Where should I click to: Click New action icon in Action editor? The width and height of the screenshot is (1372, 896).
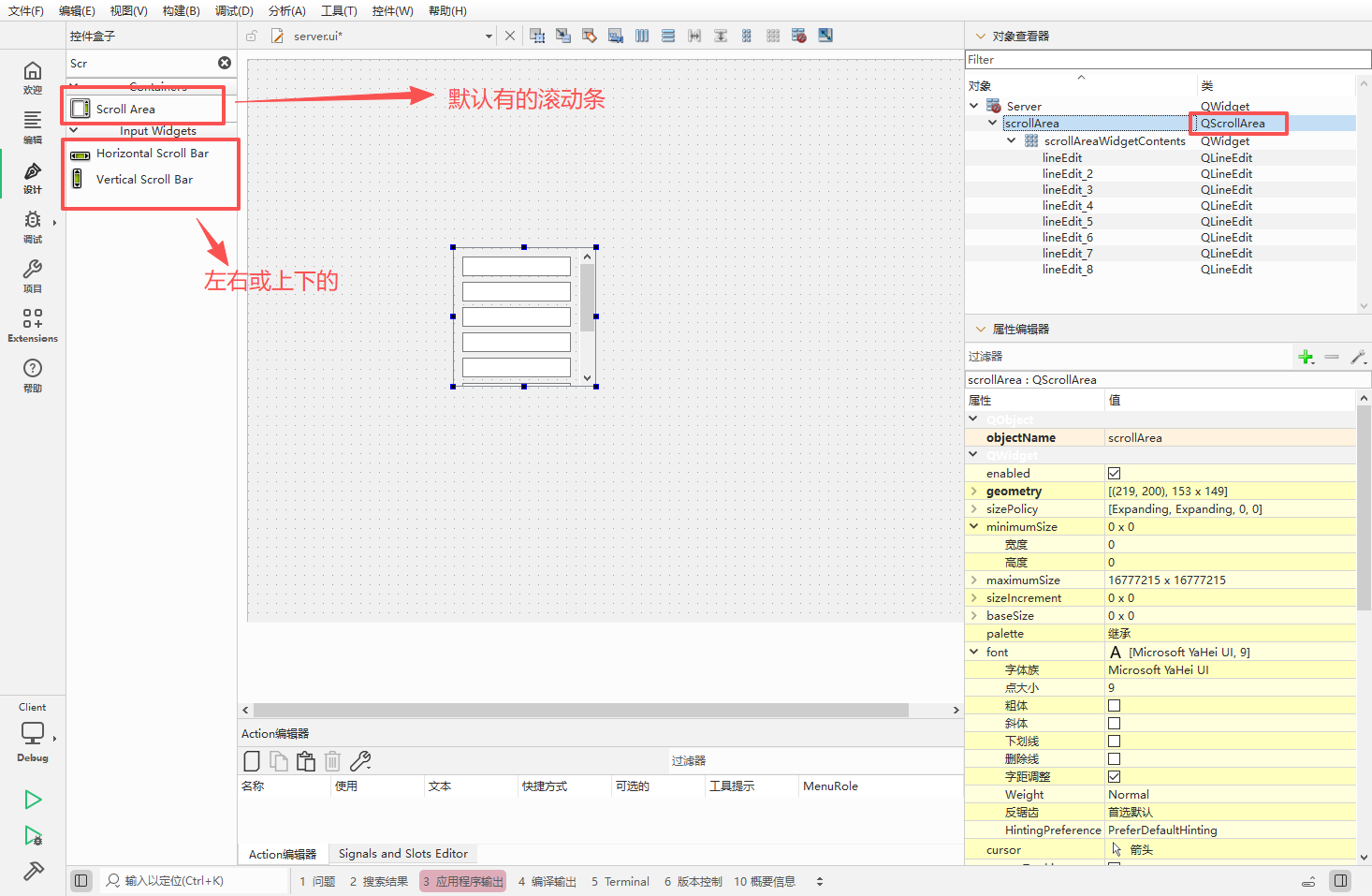[252, 761]
